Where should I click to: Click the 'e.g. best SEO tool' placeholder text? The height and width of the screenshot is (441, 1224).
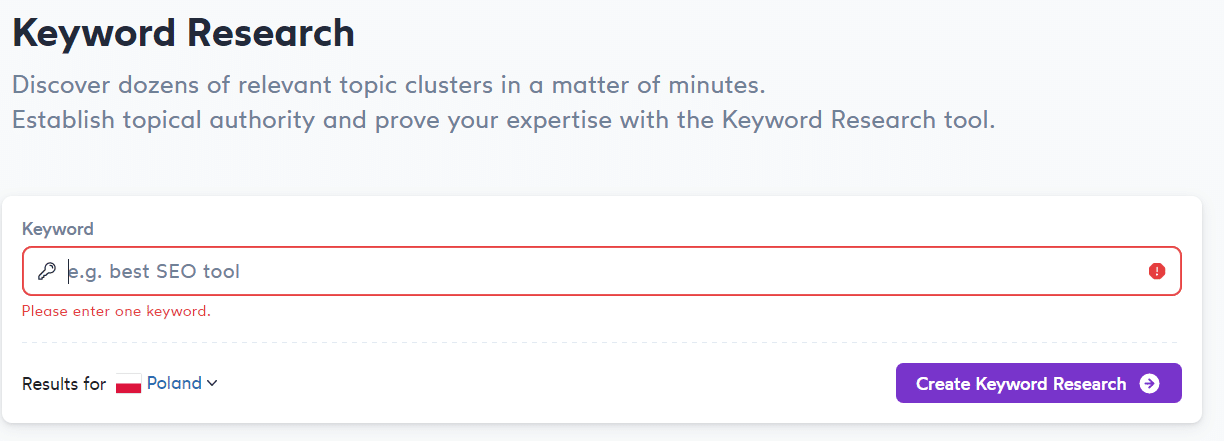(154, 271)
